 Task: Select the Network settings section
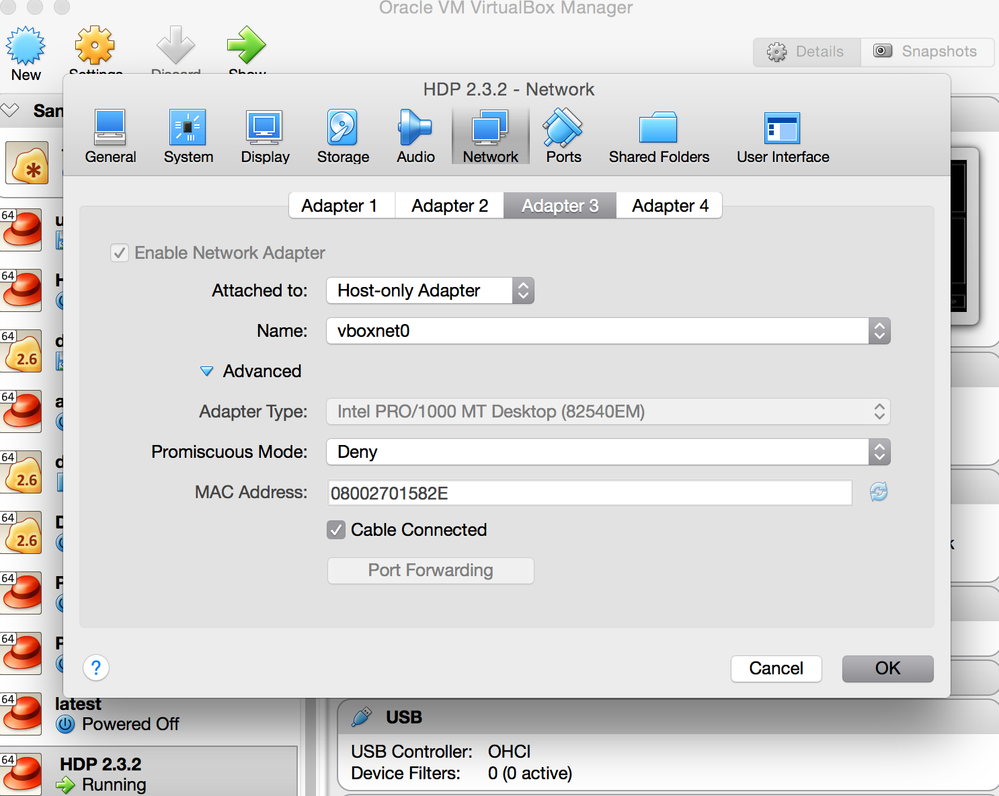(491, 136)
